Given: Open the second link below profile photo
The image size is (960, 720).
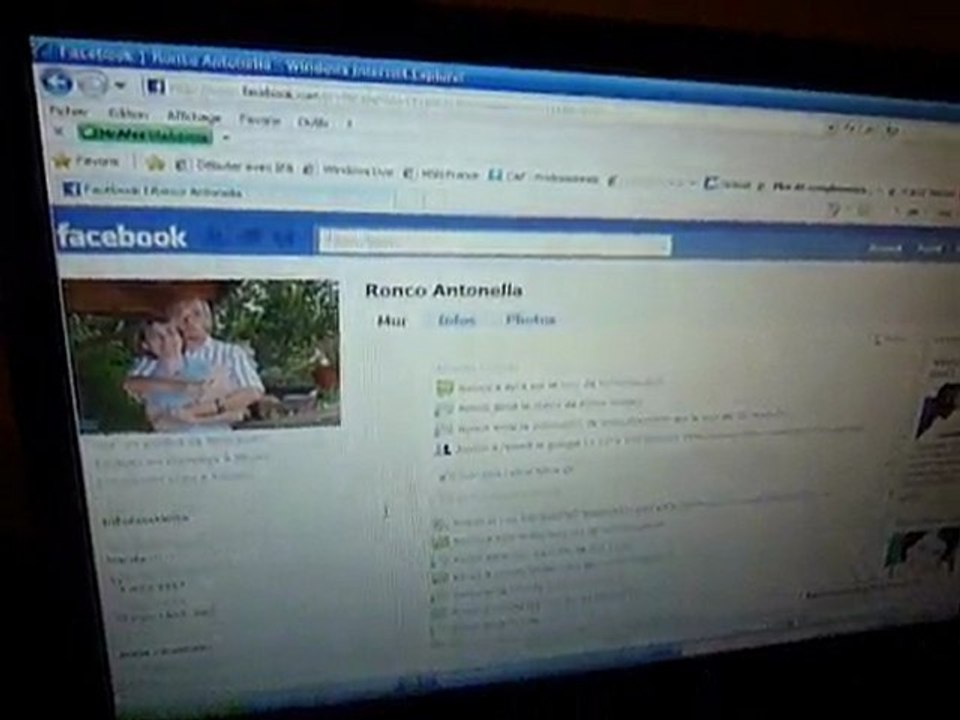Looking at the screenshot, I should (182, 459).
